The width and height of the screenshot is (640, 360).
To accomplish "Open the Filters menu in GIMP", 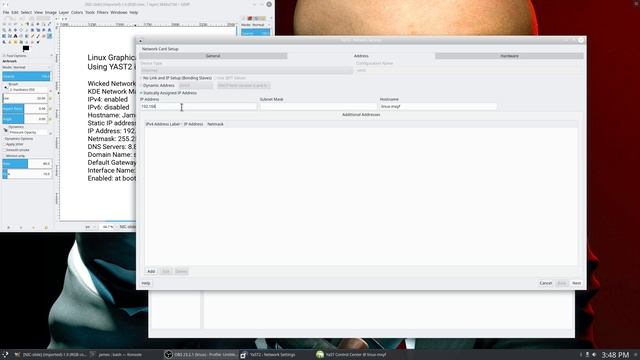I will point(102,13).
